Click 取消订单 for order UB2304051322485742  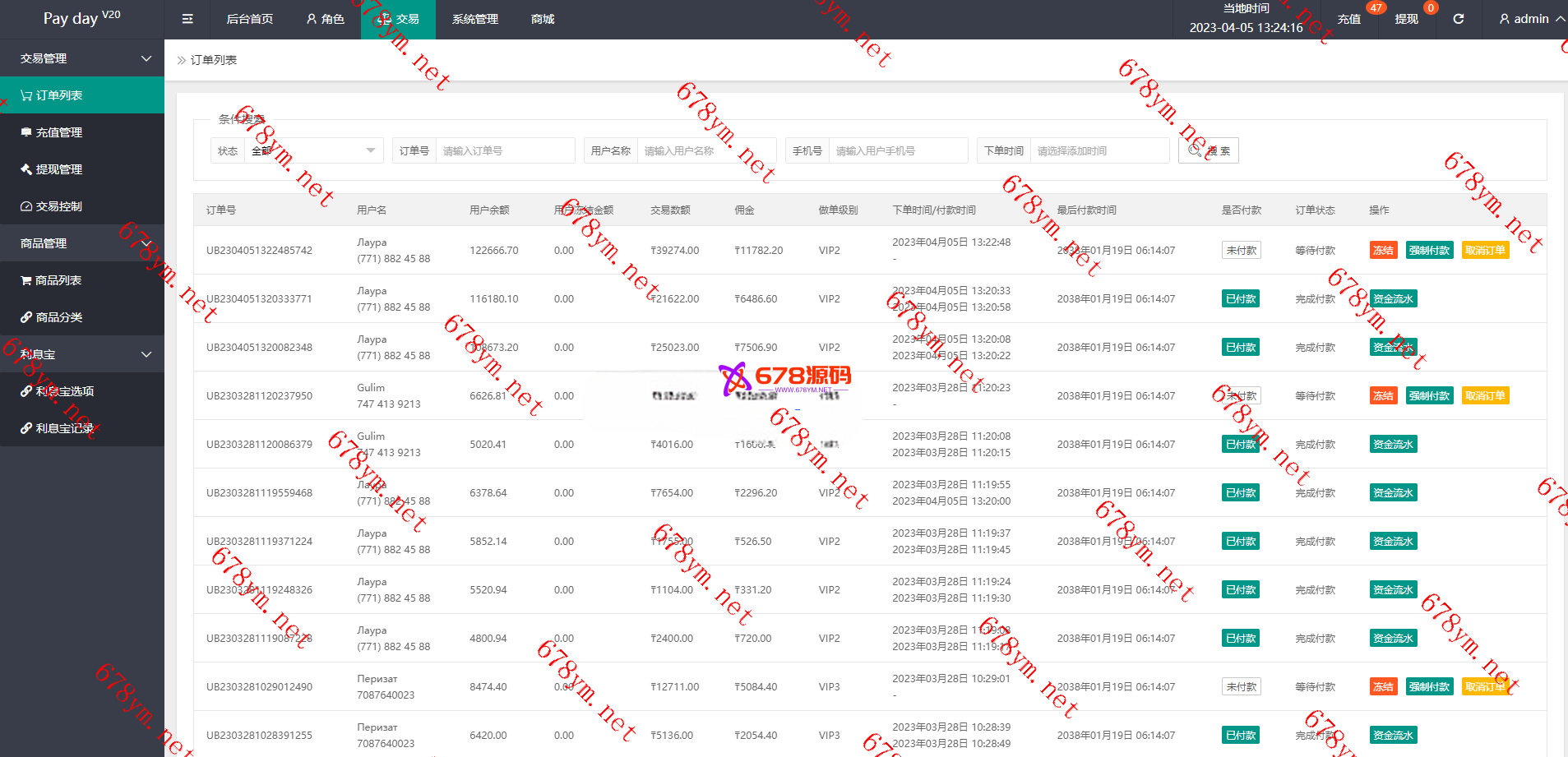(x=1485, y=251)
